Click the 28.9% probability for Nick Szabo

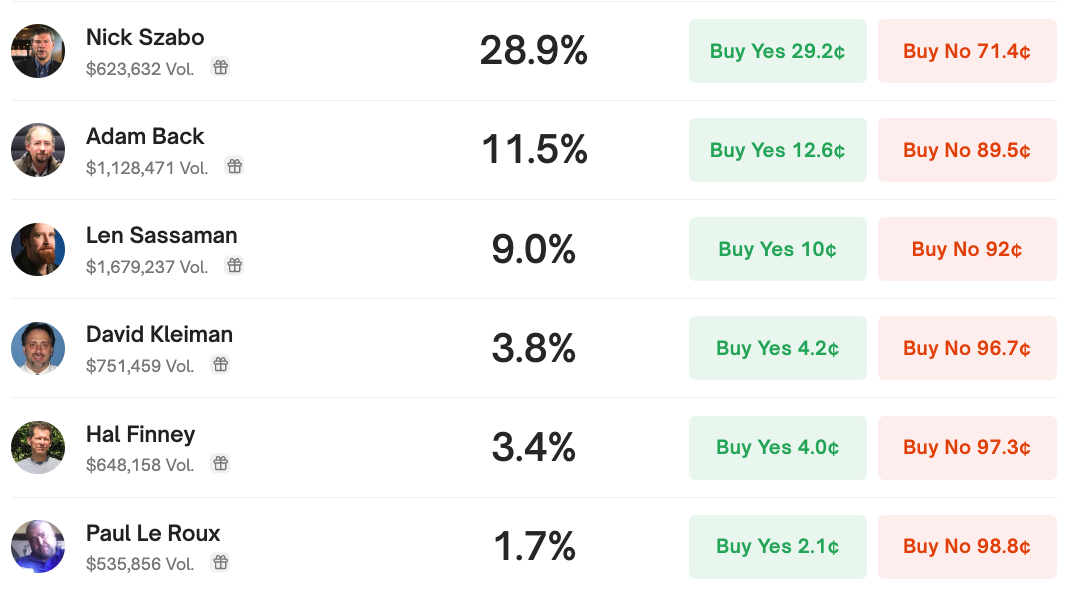(534, 51)
